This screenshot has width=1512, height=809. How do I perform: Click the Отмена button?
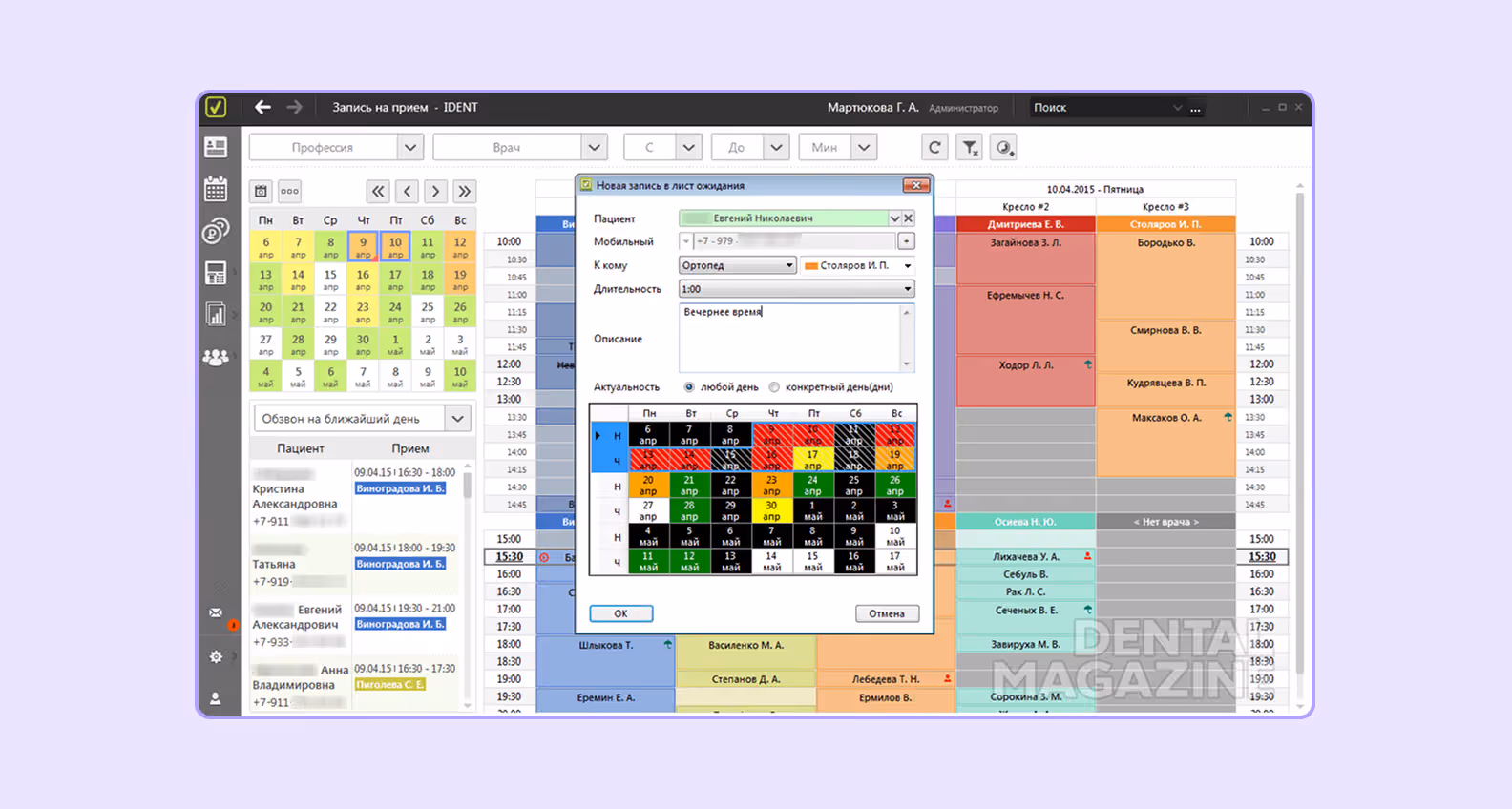[x=887, y=613]
